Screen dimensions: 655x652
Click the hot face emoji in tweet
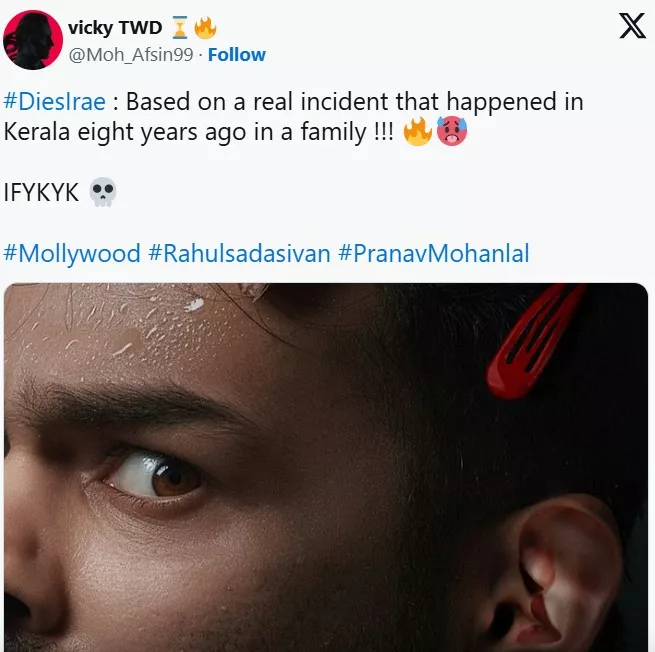pyautogui.click(x=452, y=131)
